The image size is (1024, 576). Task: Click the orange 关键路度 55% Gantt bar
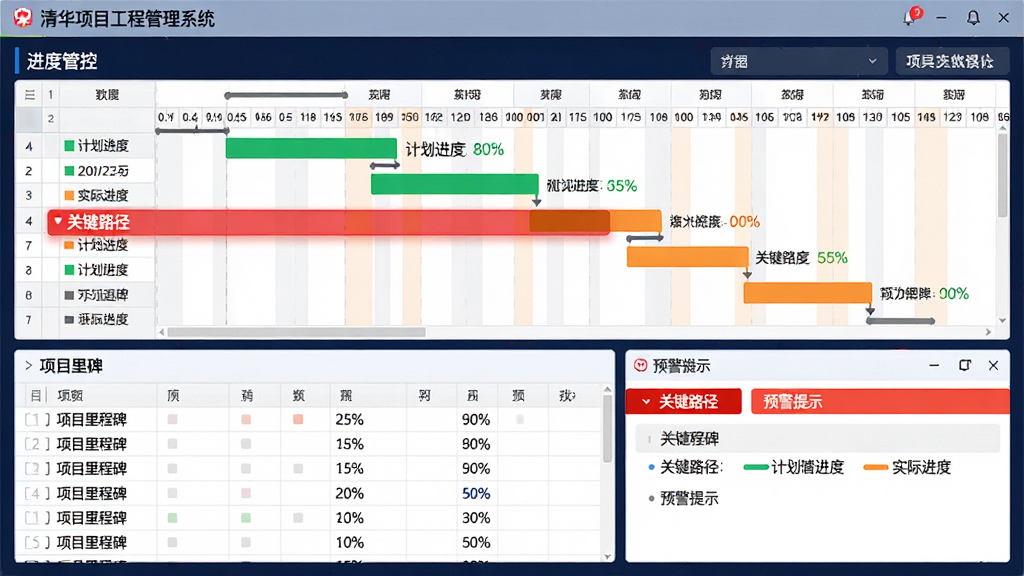(687, 257)
